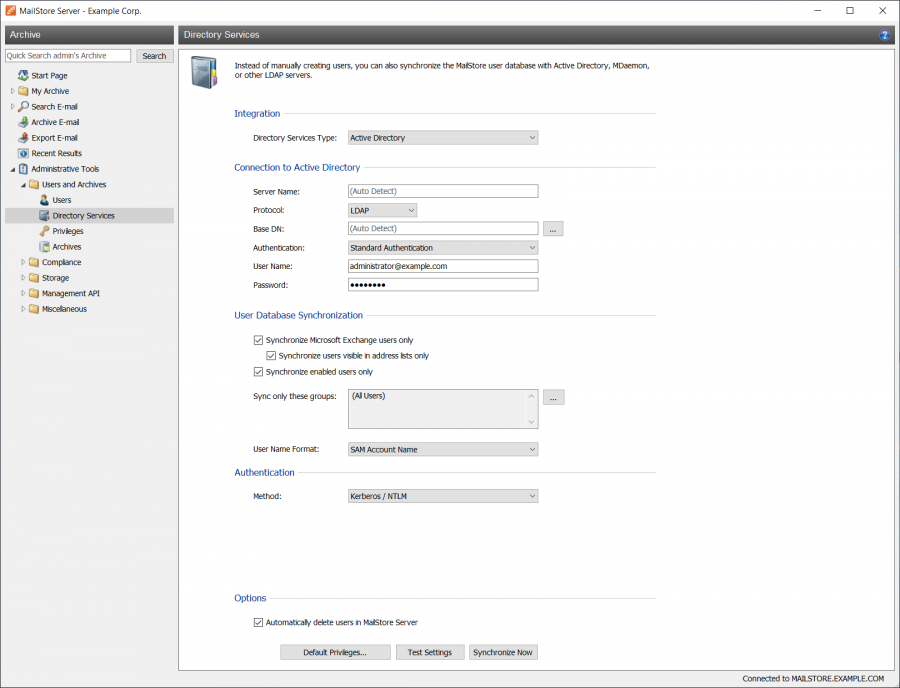Open the Directory Services Type dropdown
Viewport: 900px width, 688px height.
442,137
